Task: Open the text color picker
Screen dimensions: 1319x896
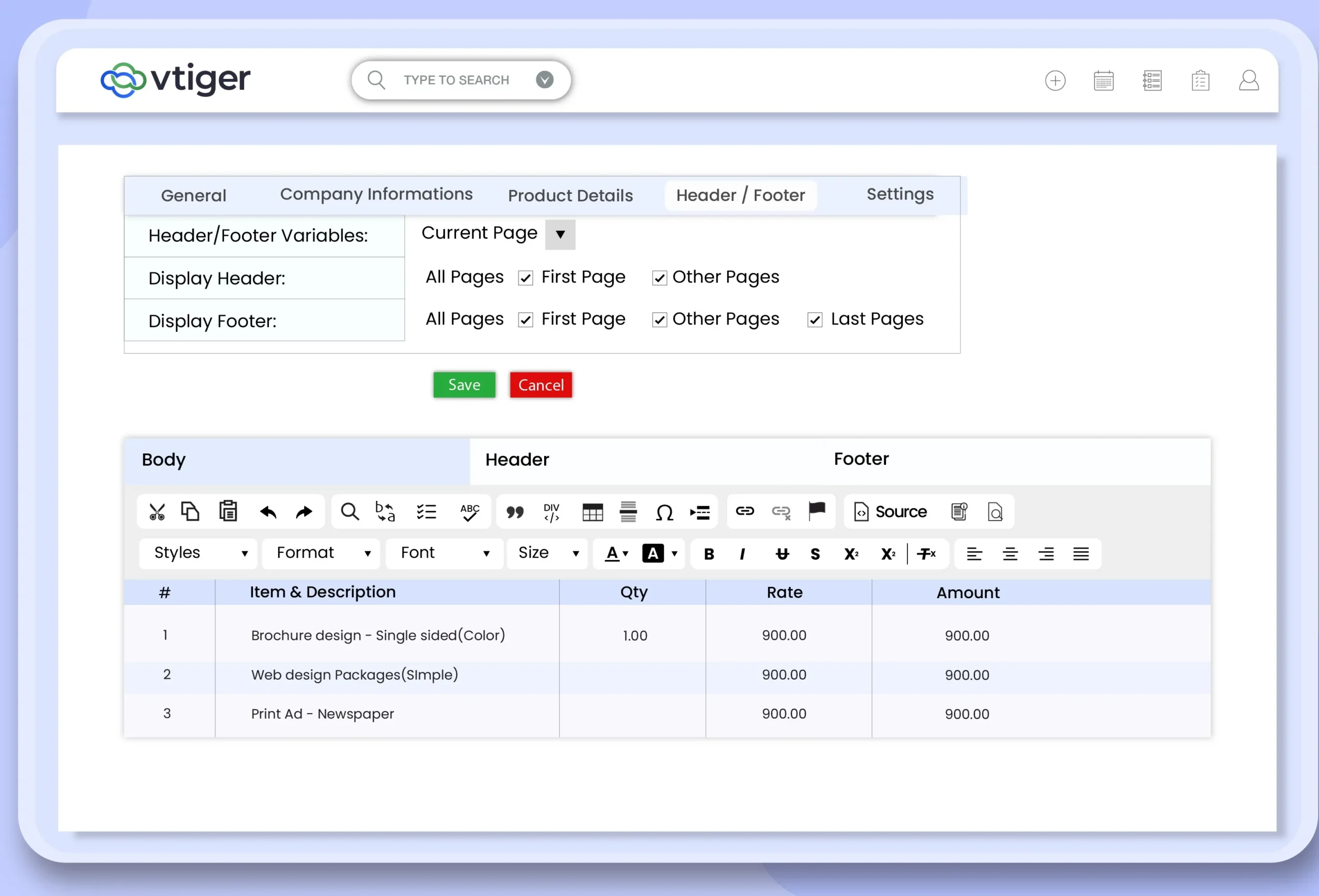Action: [616, 553]
